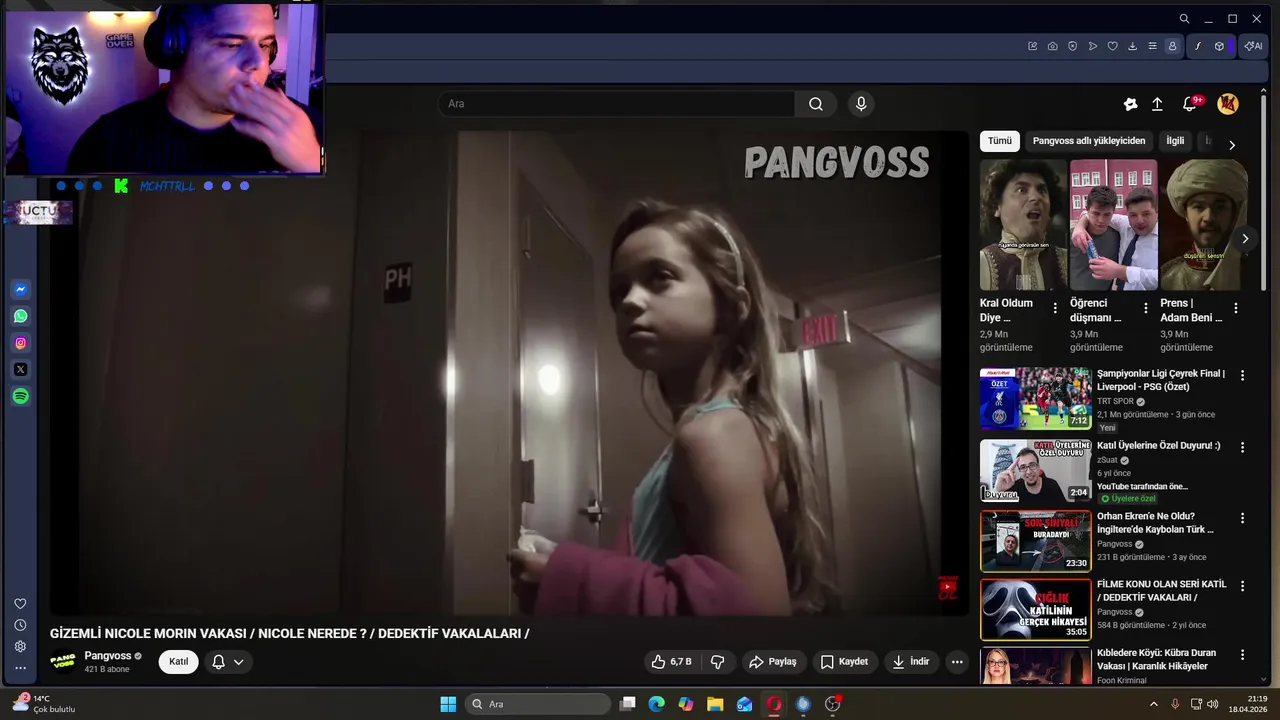Open Spotify in Opera sidebar
Viewport: 1280px width, 720px height.
coord(20,397)
